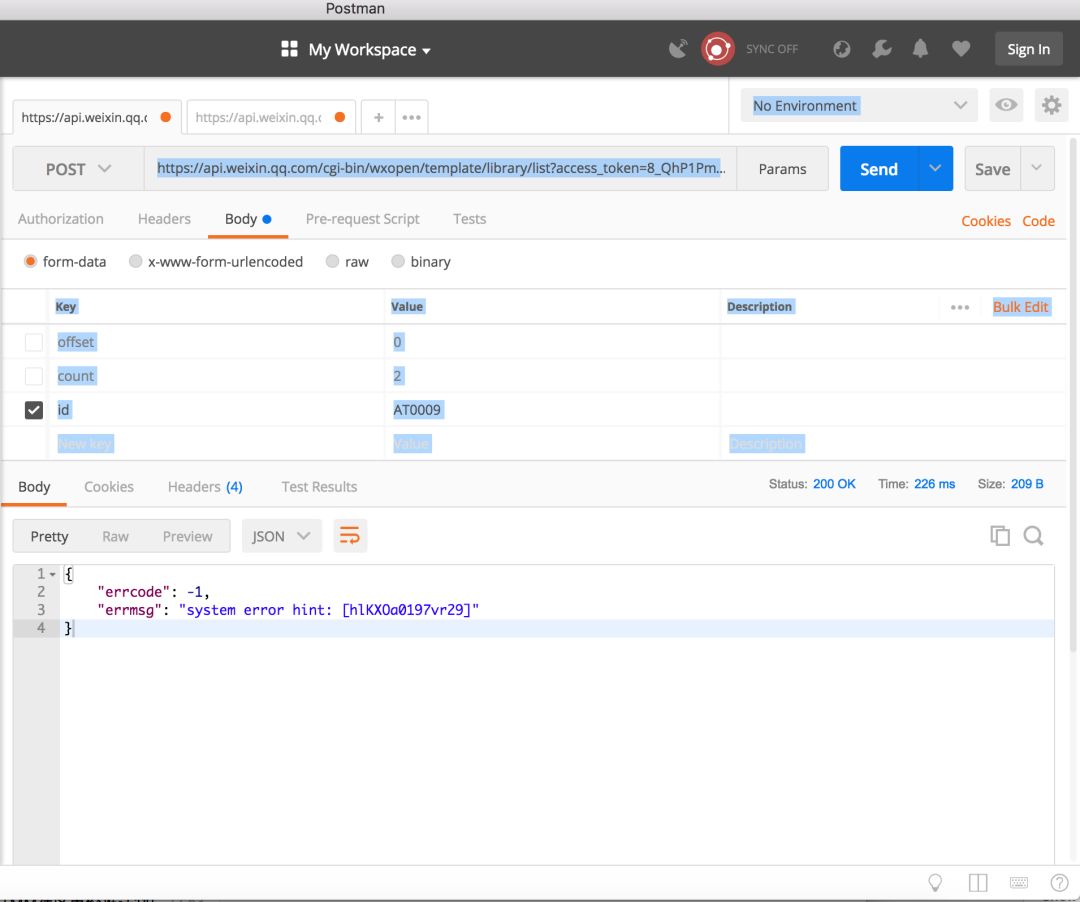
Task: Expand the Save button arrow
Action: coord(1037,168)
